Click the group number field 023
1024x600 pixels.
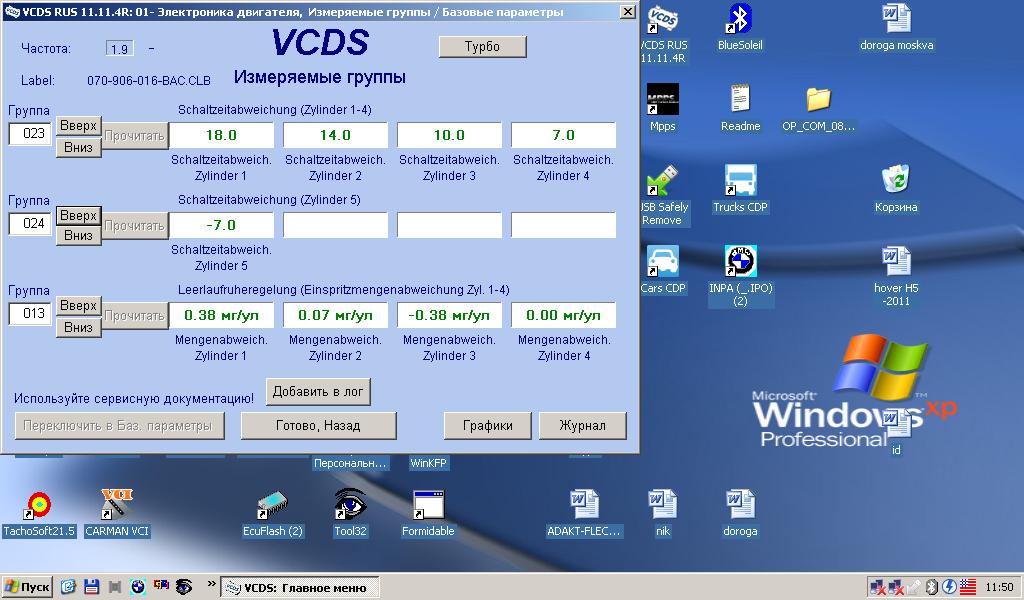coord(30,134)
